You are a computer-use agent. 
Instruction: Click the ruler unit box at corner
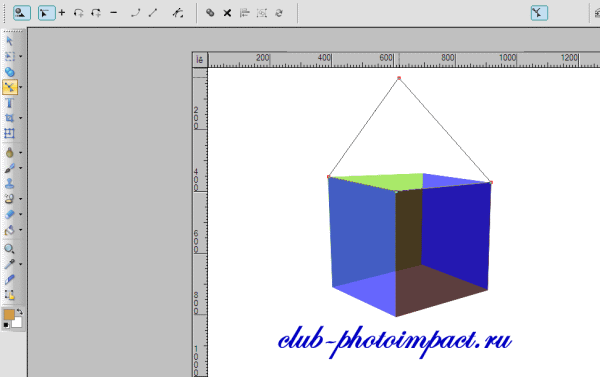click(x=200, y=60)
